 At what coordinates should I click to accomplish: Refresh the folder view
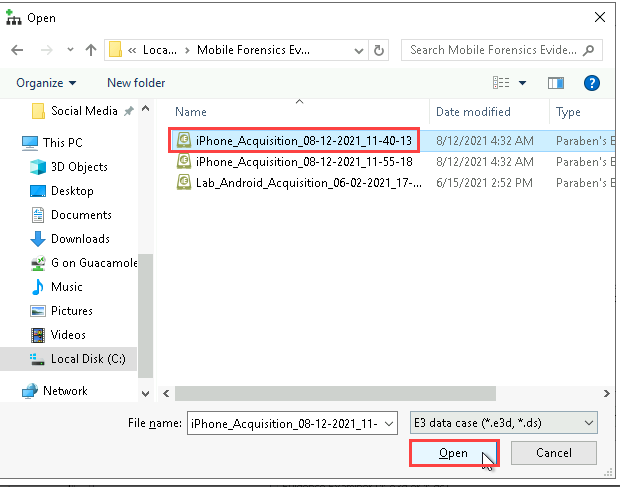click(x=379, y=50)
